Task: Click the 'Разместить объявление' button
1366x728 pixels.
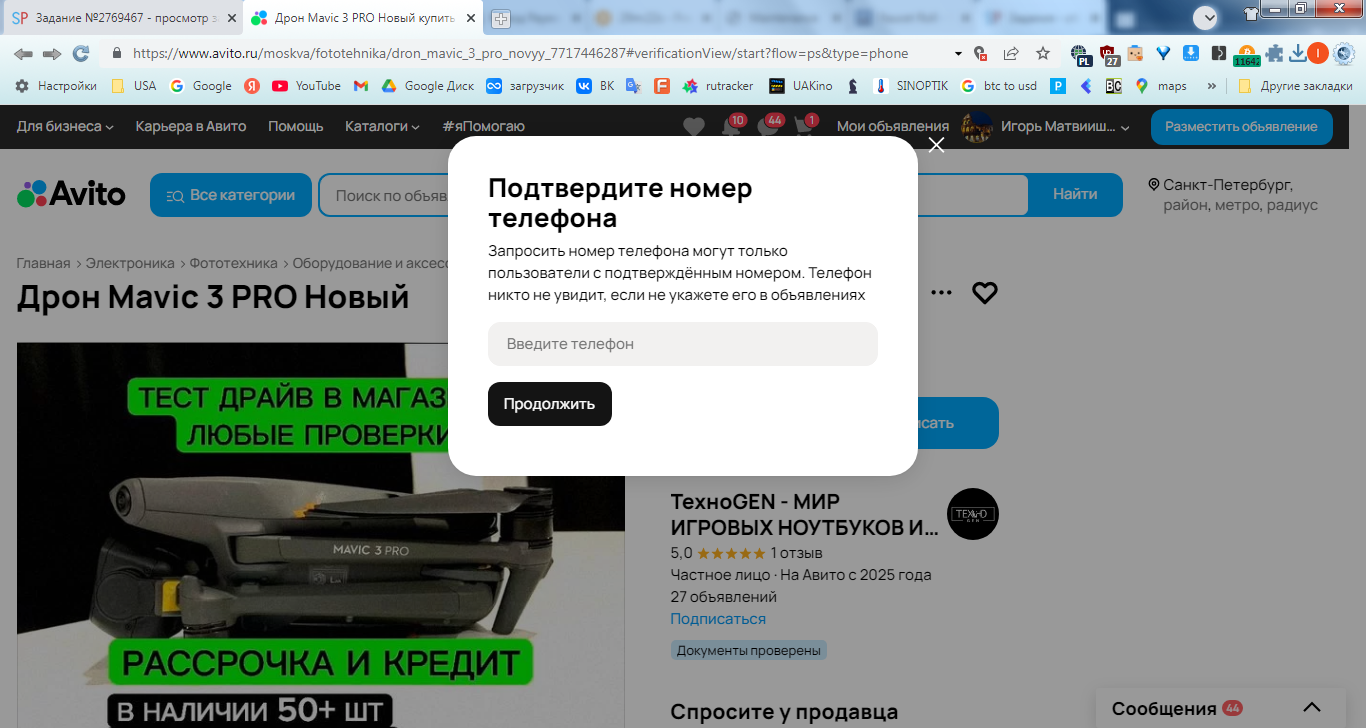Action: pyautogui.click(x=1241, y=127)
